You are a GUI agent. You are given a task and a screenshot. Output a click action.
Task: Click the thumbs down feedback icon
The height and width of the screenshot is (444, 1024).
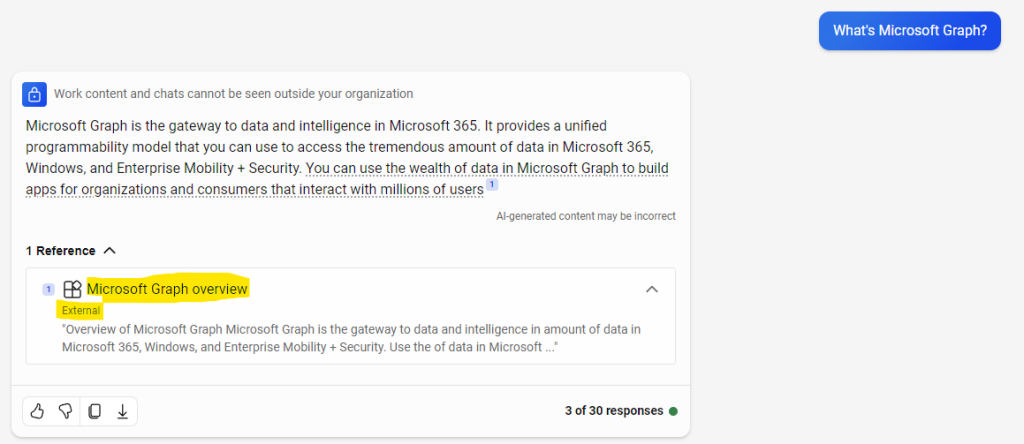pos(65,411)
